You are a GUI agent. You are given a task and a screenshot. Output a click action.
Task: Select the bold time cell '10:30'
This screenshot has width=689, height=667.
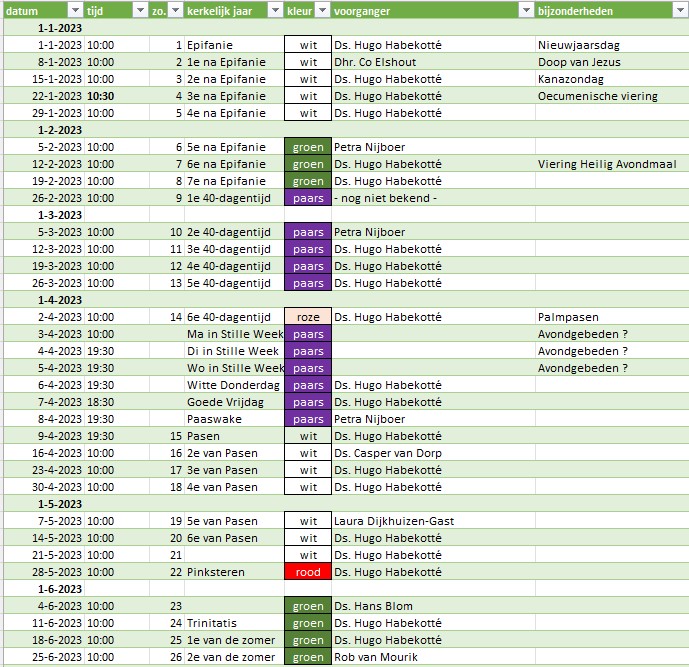tap(116, 96)
